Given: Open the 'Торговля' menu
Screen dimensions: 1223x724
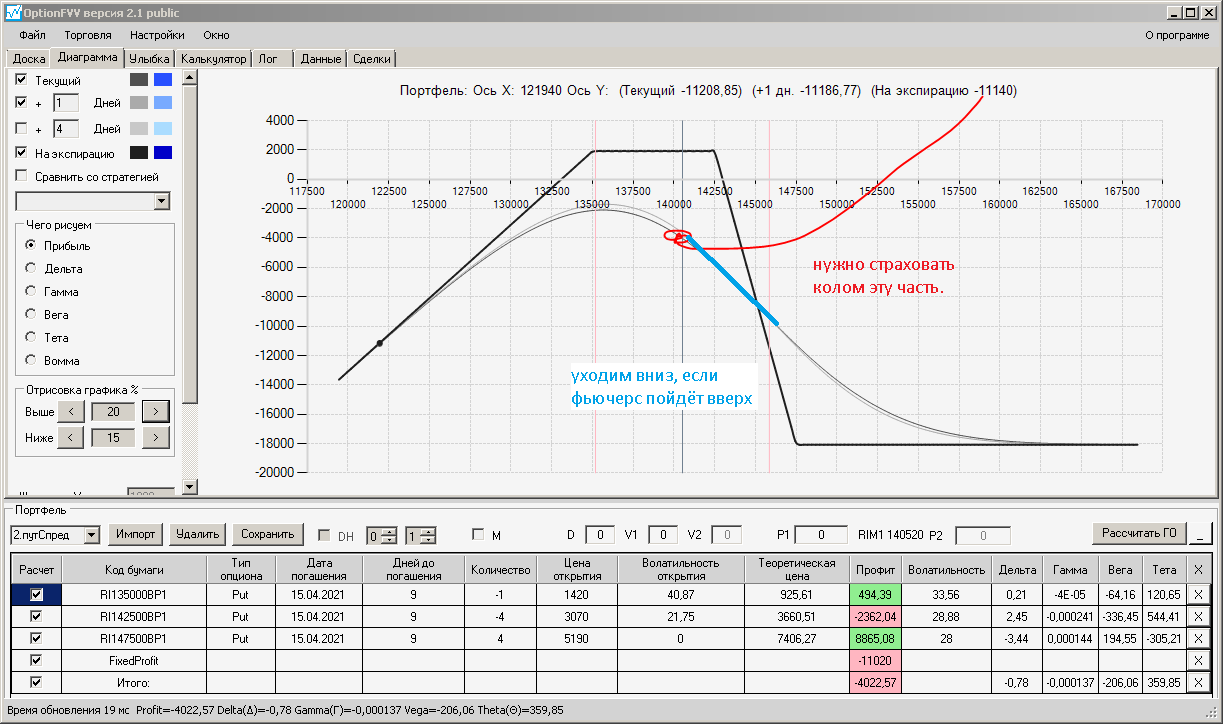Looking at the screenshot, I should click(88, 35).
